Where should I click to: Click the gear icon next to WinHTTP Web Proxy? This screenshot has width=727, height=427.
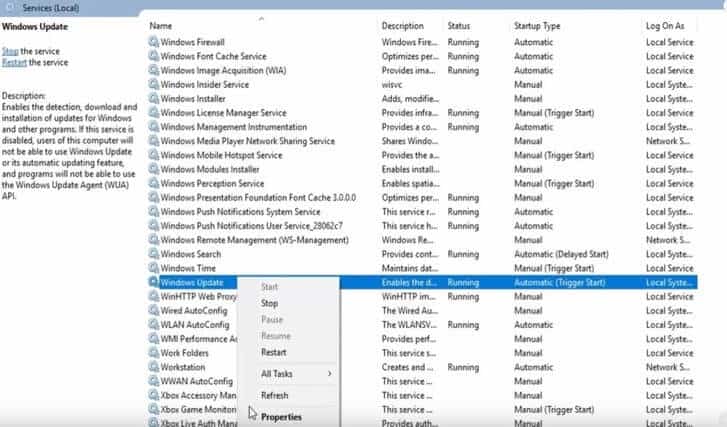(153, 296)
